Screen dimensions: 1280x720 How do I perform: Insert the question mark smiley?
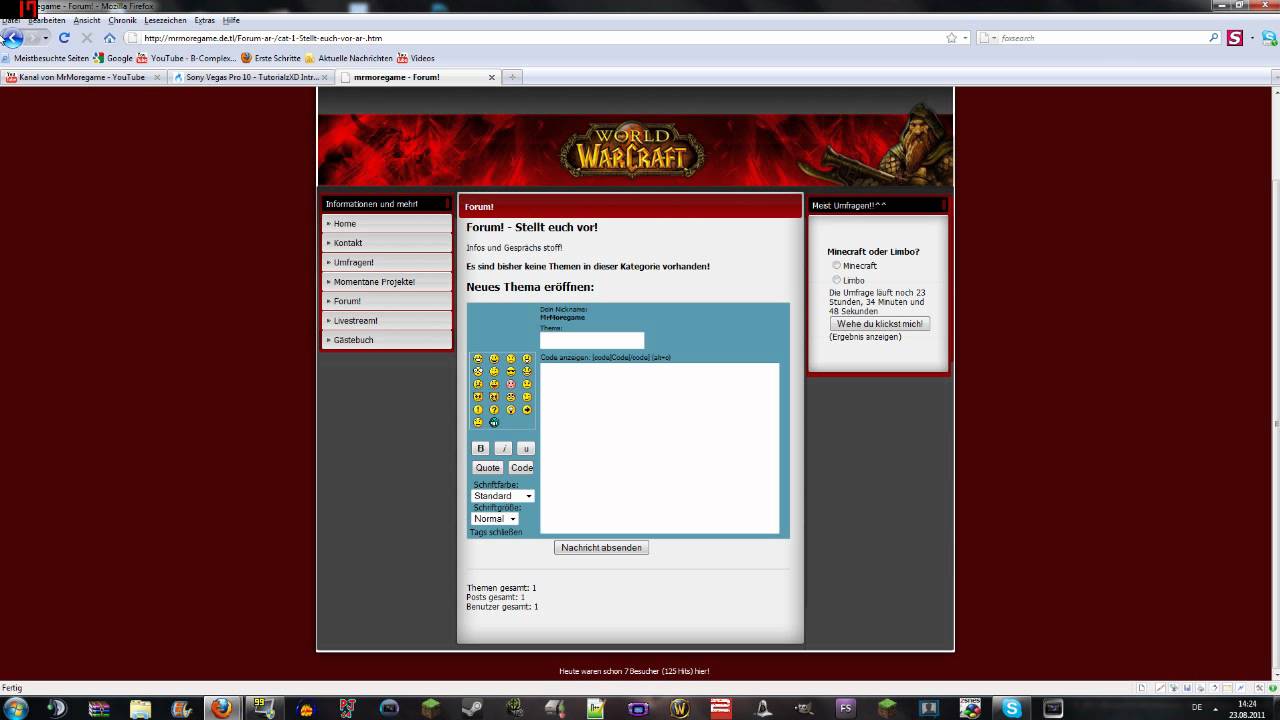coord(494,410)
